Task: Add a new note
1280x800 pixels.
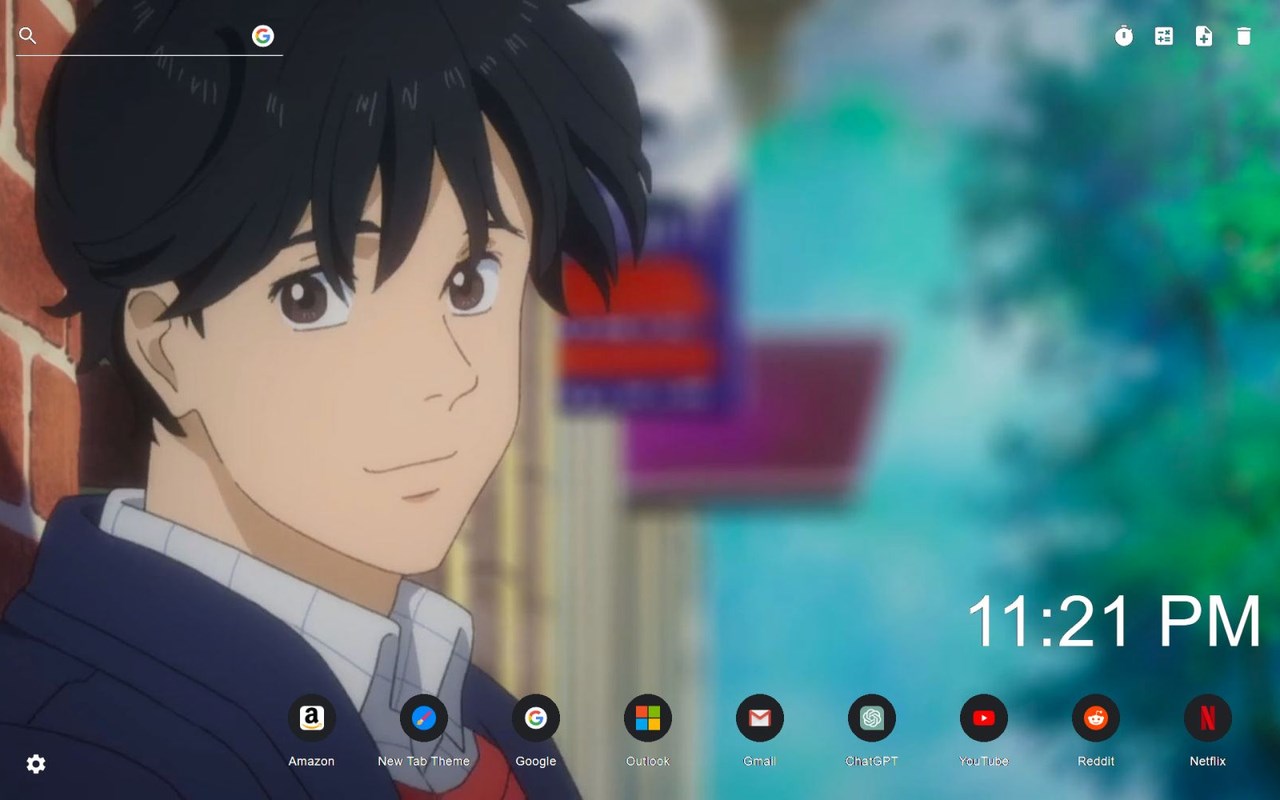Action: [x=1204, y=36]
